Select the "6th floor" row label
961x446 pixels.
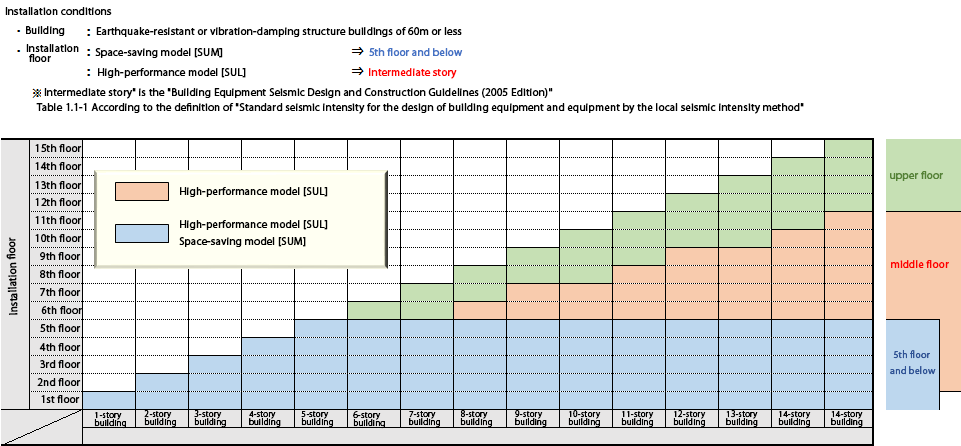click(58, 310)
